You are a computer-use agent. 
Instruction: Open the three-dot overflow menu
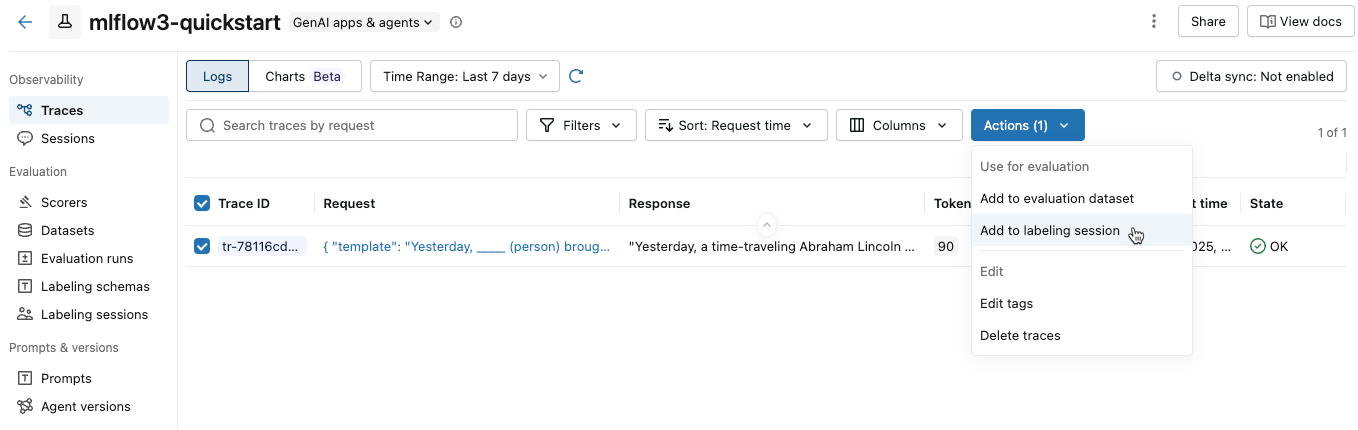pos(1154,22)
